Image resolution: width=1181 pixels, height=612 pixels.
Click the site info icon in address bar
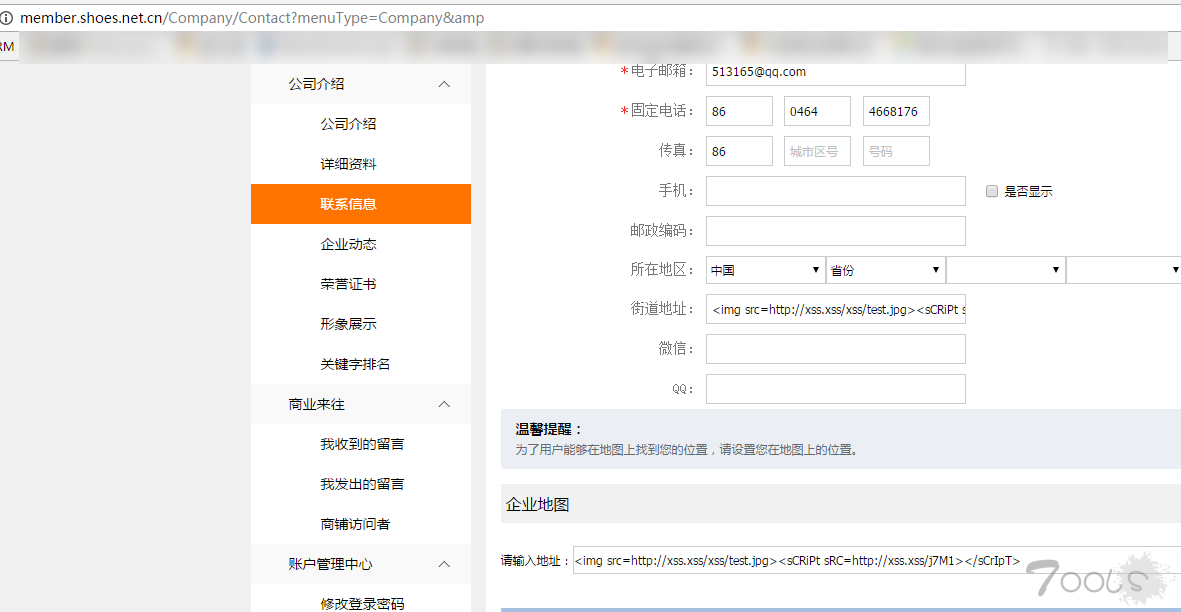click(6, 17)
